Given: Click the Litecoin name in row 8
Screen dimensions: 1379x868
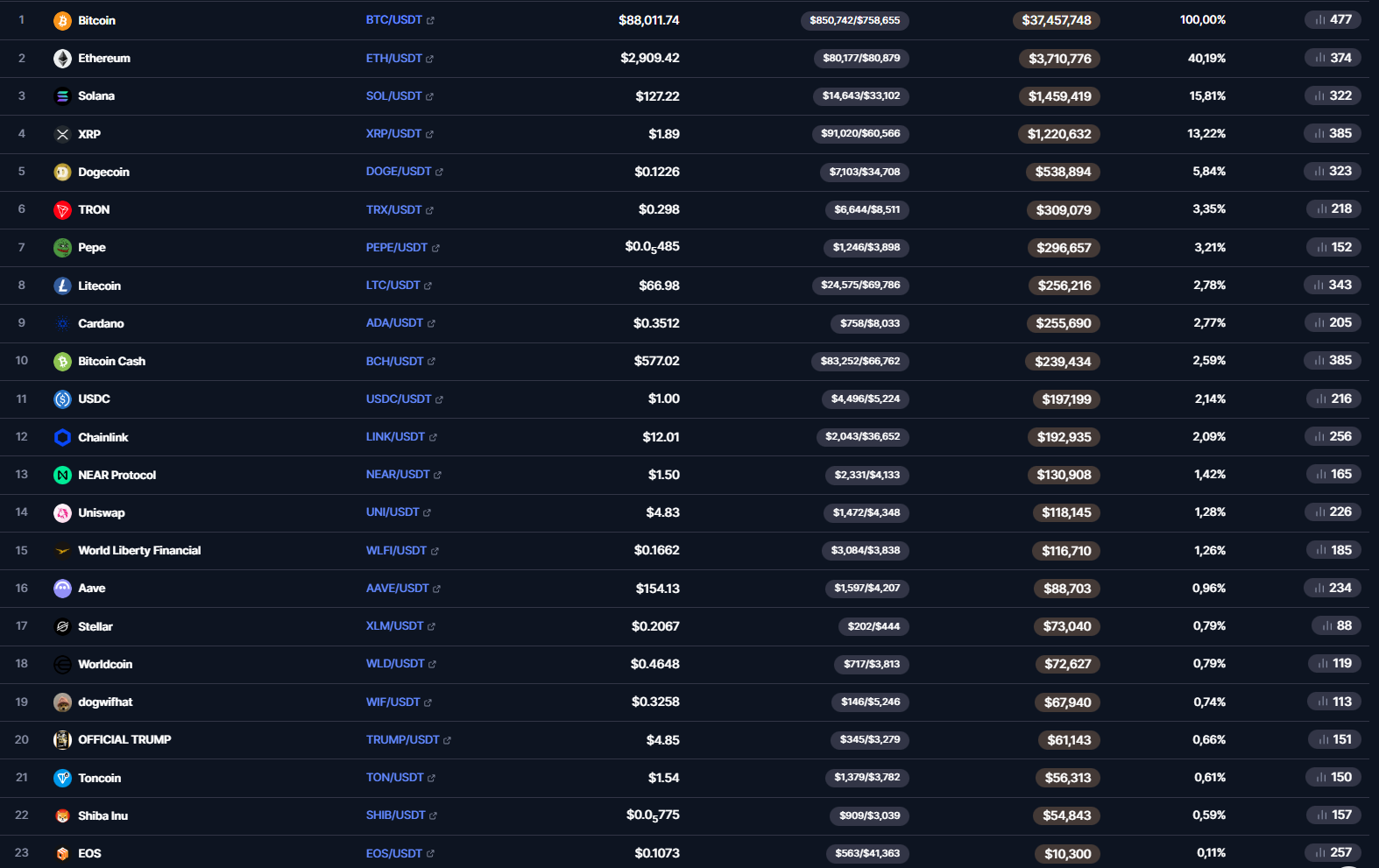Looking at the screenshot, I should click(x=99, y=286).
